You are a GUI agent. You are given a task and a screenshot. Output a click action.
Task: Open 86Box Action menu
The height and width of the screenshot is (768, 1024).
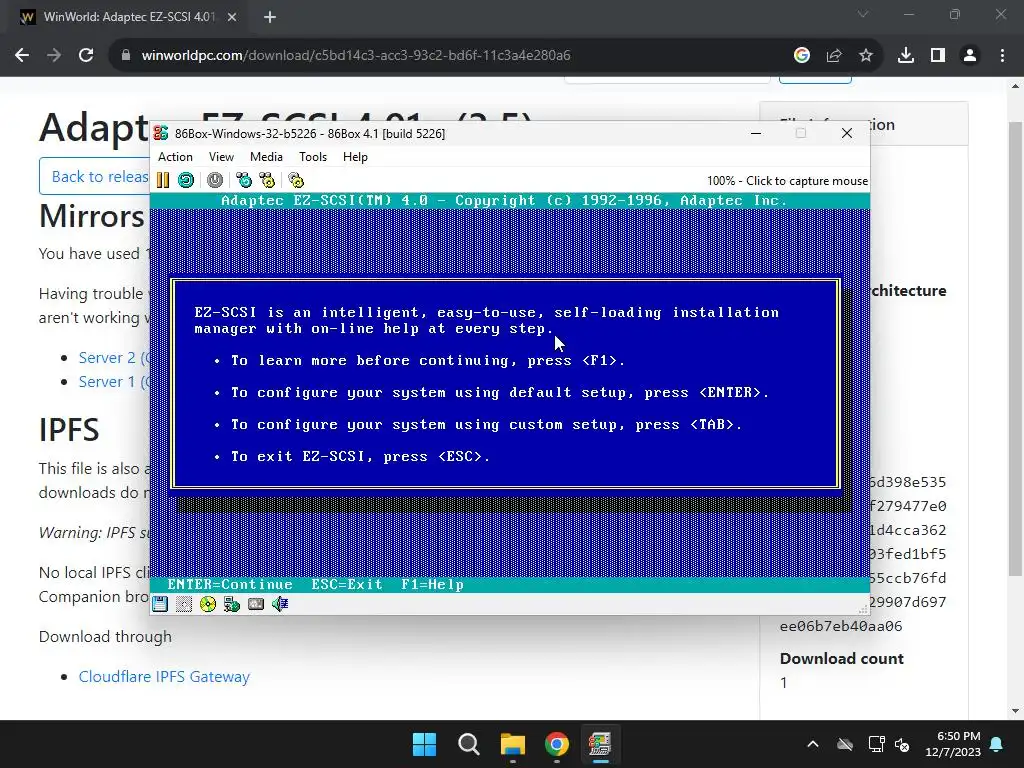175,157
